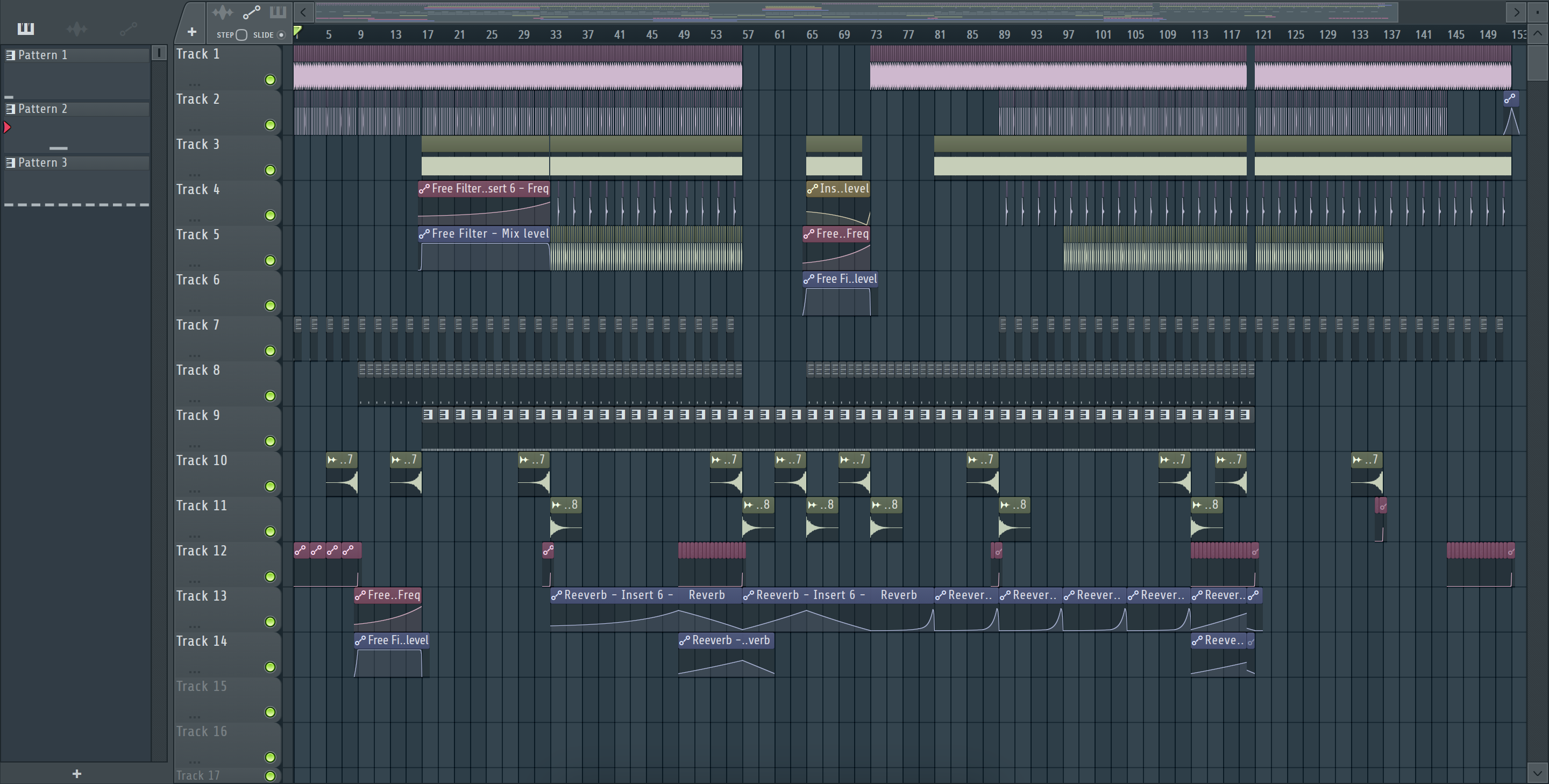Mute Track 7 with its green LED

pos(270,351)
